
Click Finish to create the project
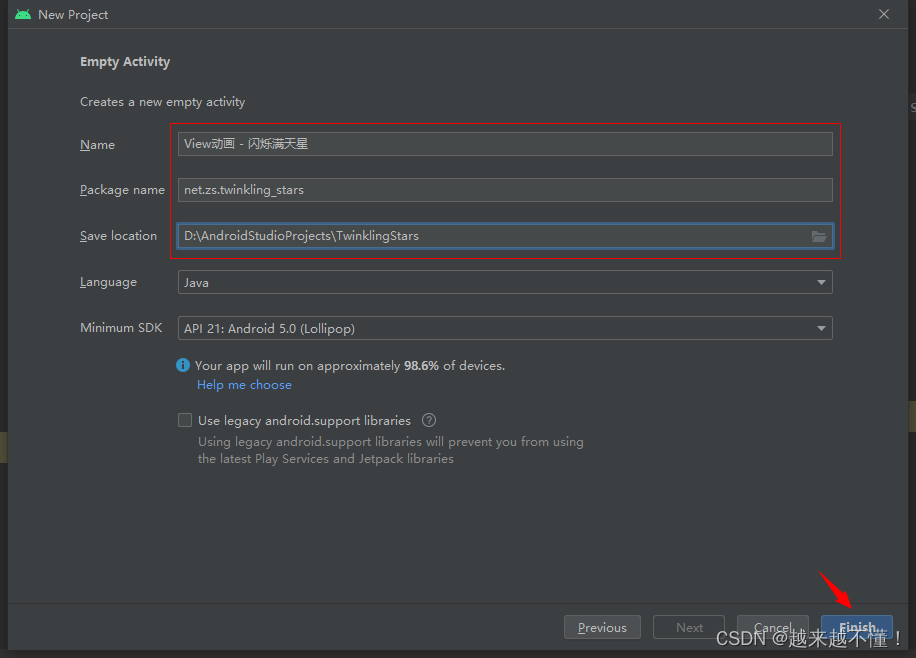click(x=857, y=627)
